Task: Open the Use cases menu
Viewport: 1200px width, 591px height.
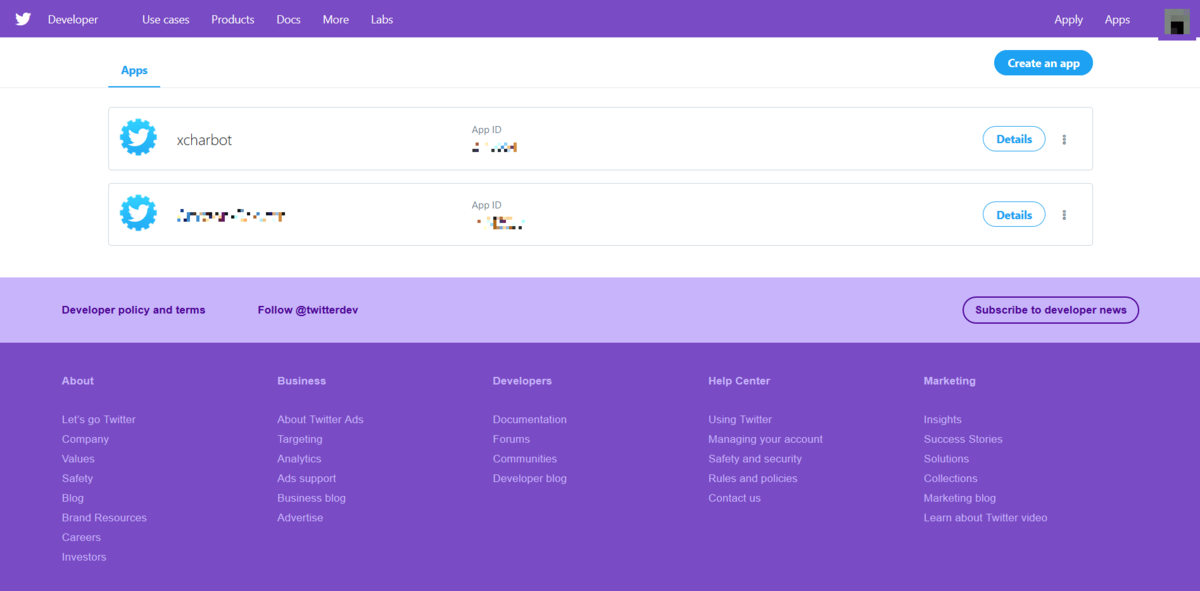Action: click(x=166, y=20)
